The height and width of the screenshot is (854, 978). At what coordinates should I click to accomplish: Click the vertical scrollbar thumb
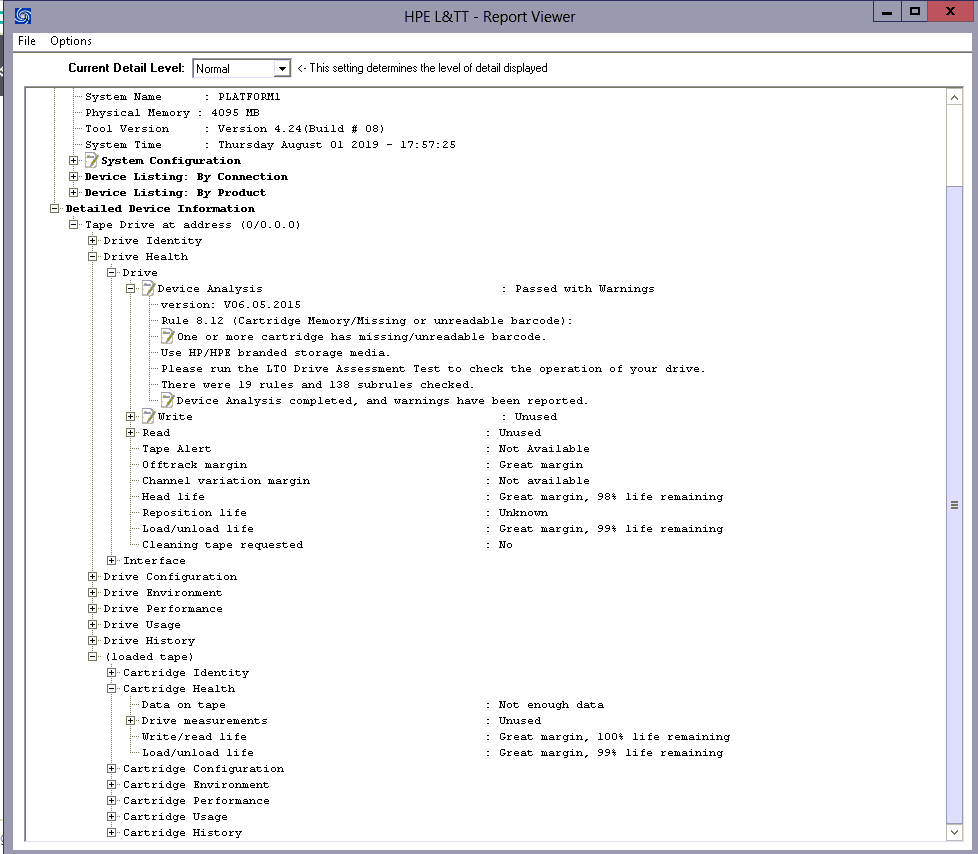(x=954, y=504)
